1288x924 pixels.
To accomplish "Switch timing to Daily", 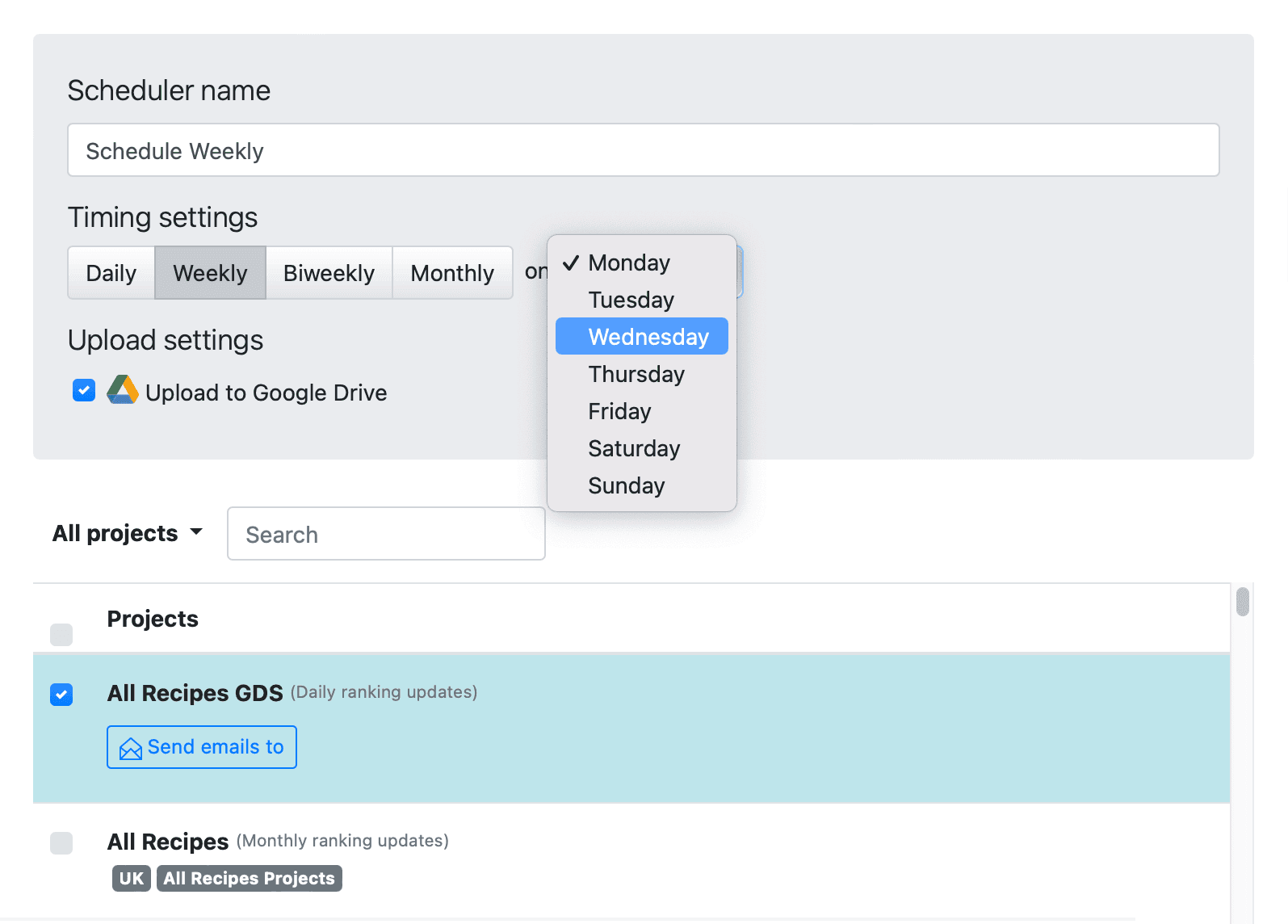I will pyautogui.click(x=111, y=273).
